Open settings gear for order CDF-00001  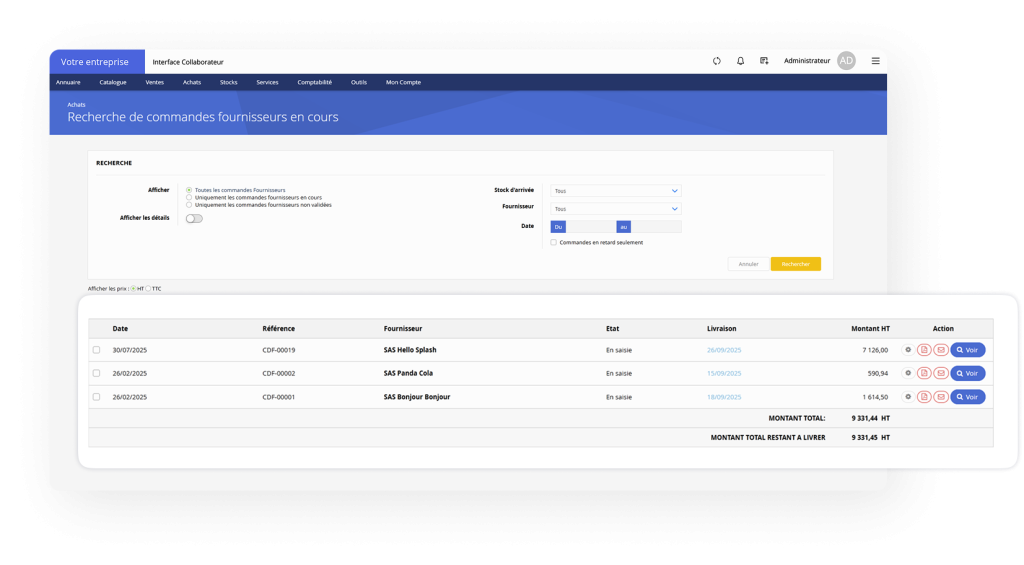[x=908, y=397]
